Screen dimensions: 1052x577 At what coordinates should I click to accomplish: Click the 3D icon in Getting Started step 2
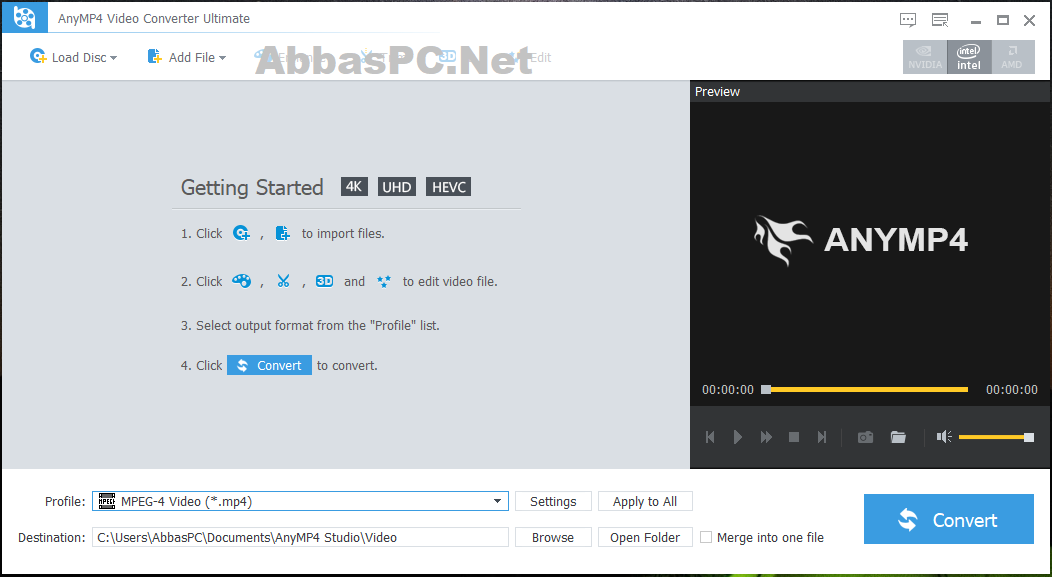click(x=325, y=281)
